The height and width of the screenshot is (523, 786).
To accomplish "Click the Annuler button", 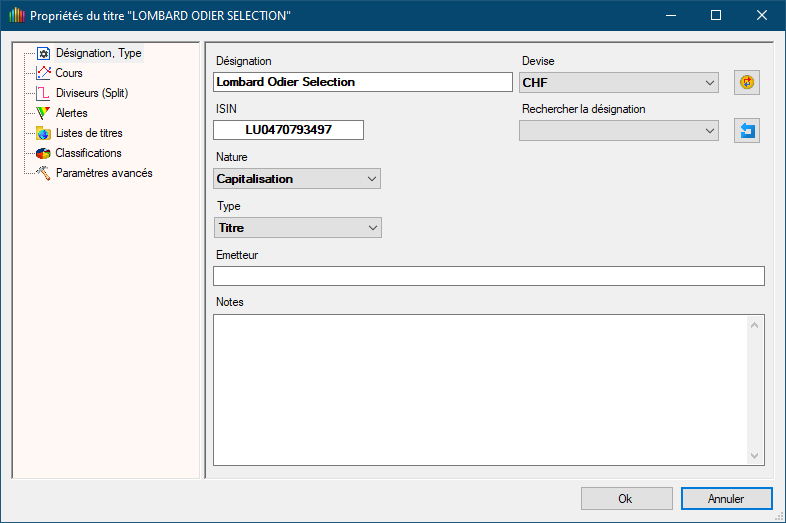I will click(726, 498).
